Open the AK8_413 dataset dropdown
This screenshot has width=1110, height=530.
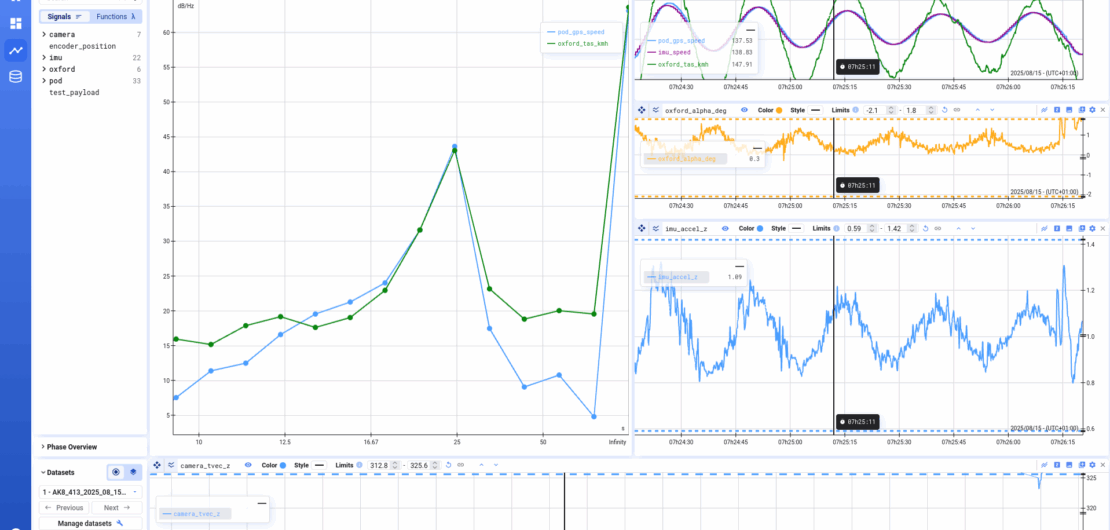pyautogui.click(x=90, y=491)
